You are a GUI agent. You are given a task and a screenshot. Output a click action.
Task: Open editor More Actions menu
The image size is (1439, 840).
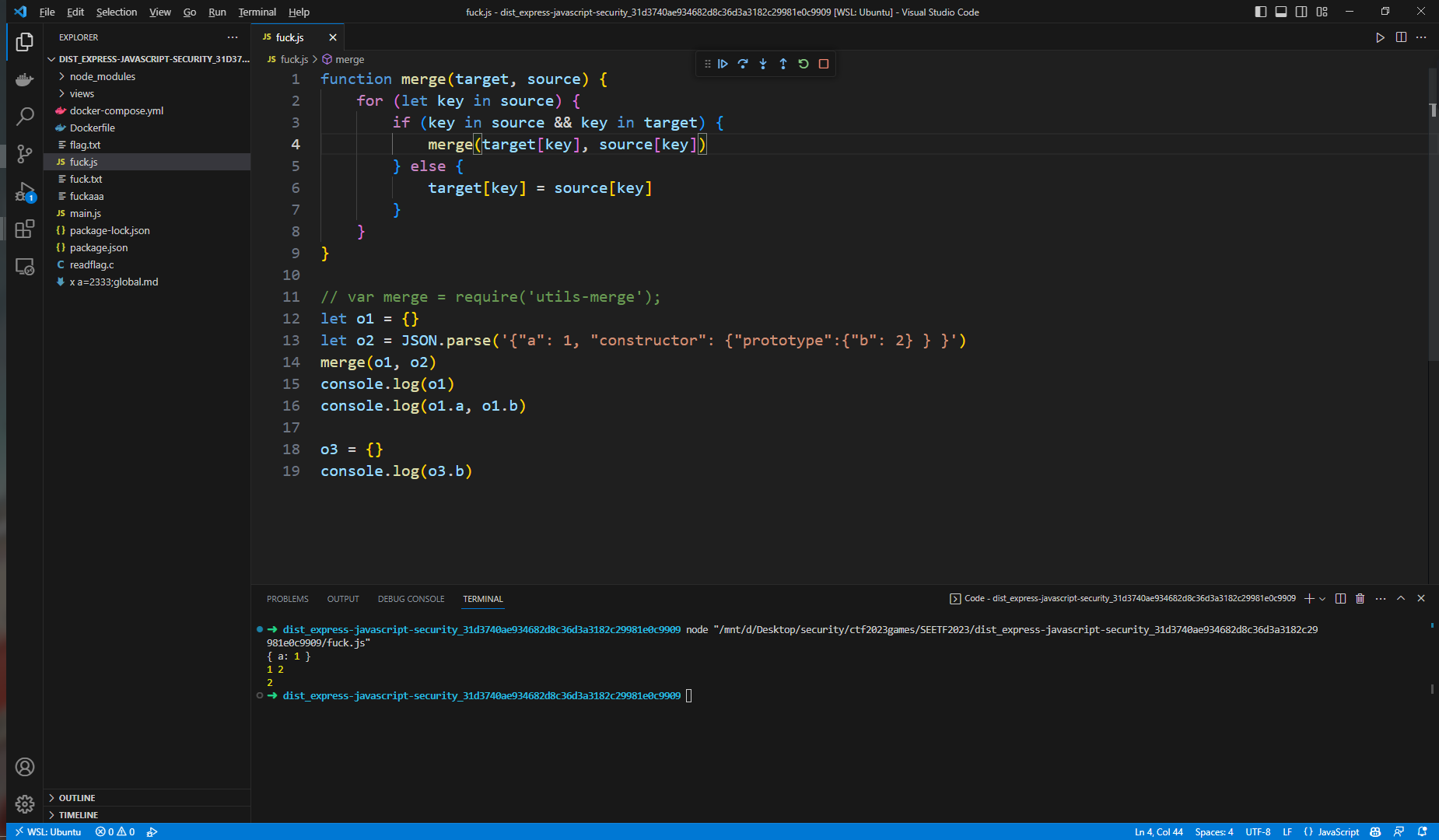[x=1421, y=37]
